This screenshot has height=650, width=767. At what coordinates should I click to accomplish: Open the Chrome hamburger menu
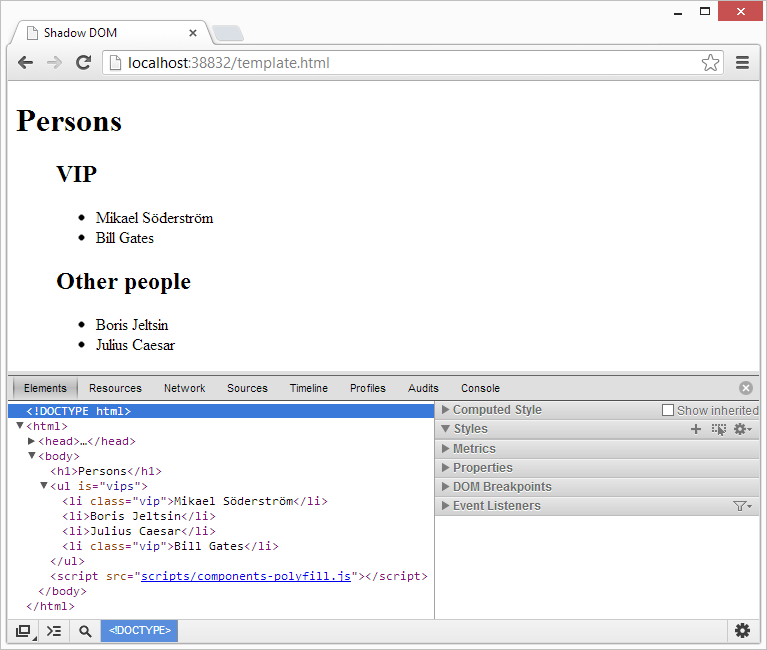[743, 63]
